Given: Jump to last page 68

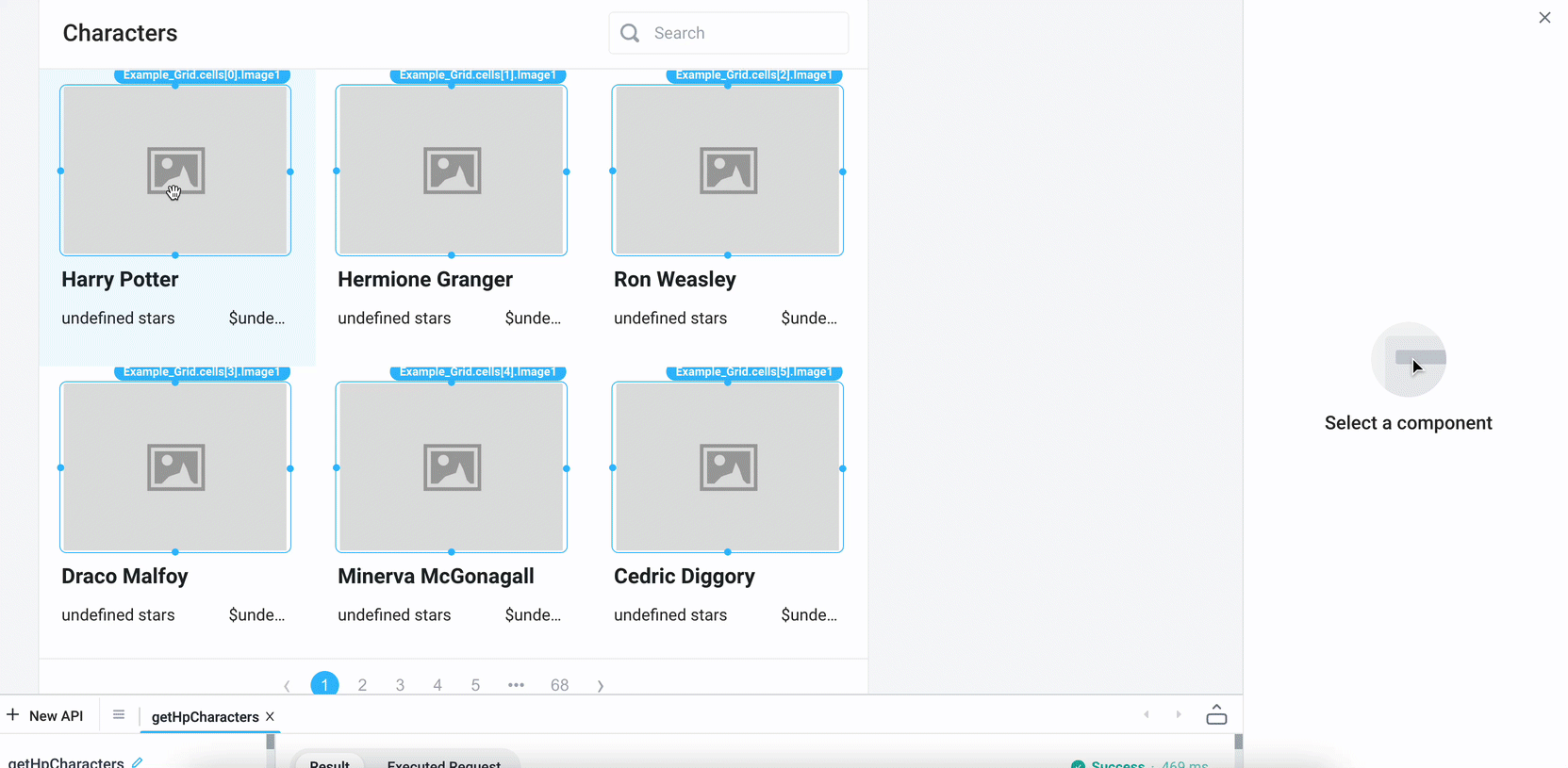Looking at the screenshot, I should [560, 685].
